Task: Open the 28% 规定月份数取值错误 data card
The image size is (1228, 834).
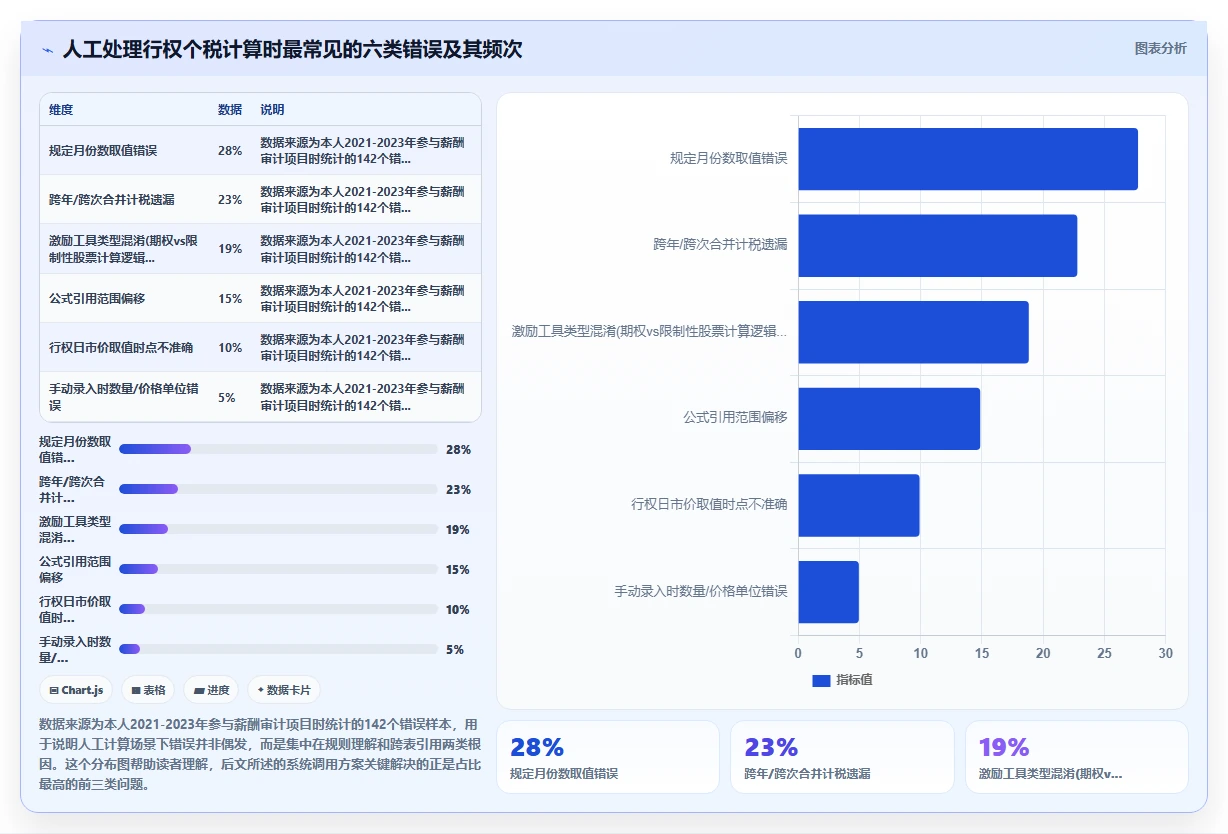Action: pos(608,757)
